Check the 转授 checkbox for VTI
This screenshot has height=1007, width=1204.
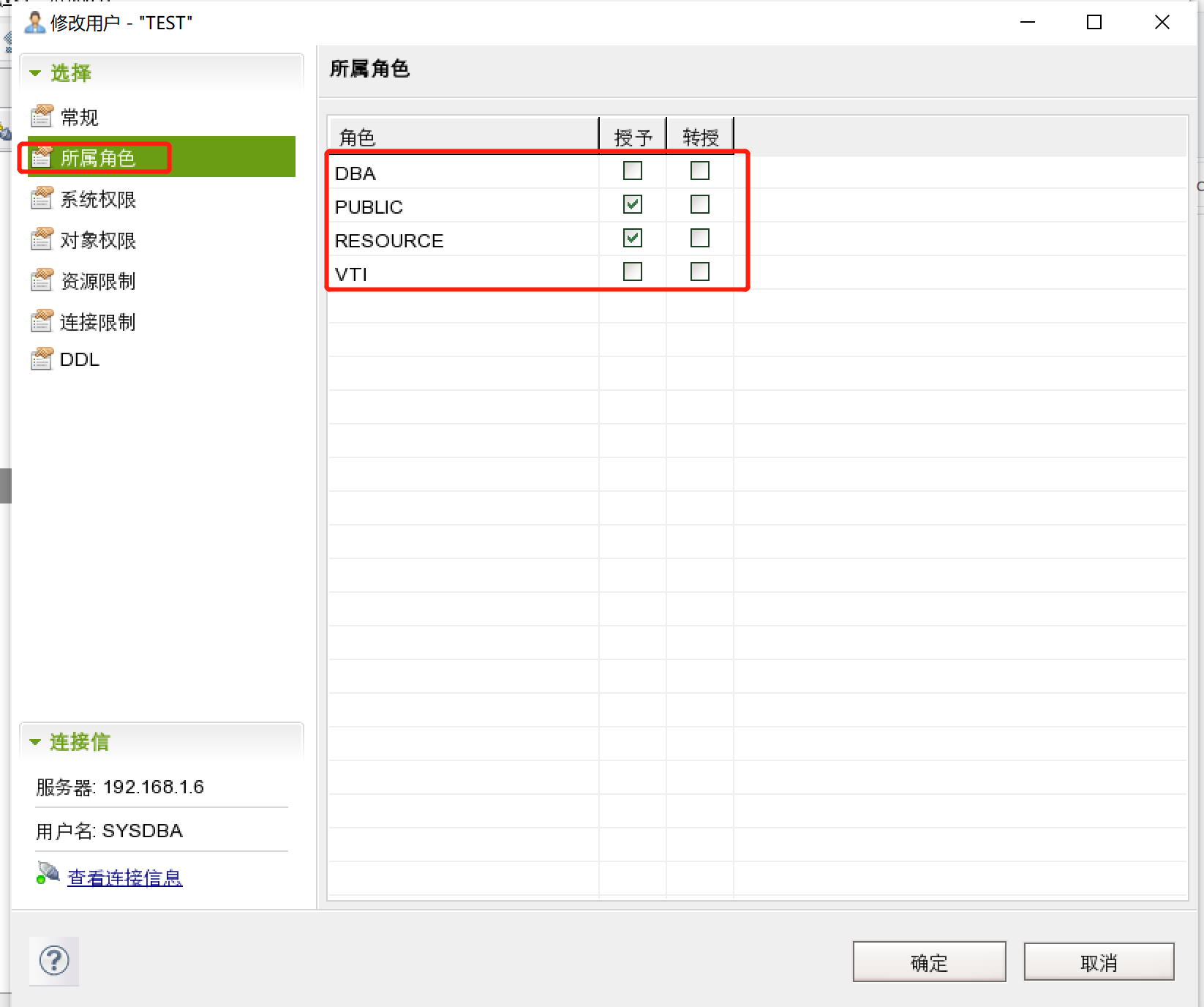click(699, 271)
